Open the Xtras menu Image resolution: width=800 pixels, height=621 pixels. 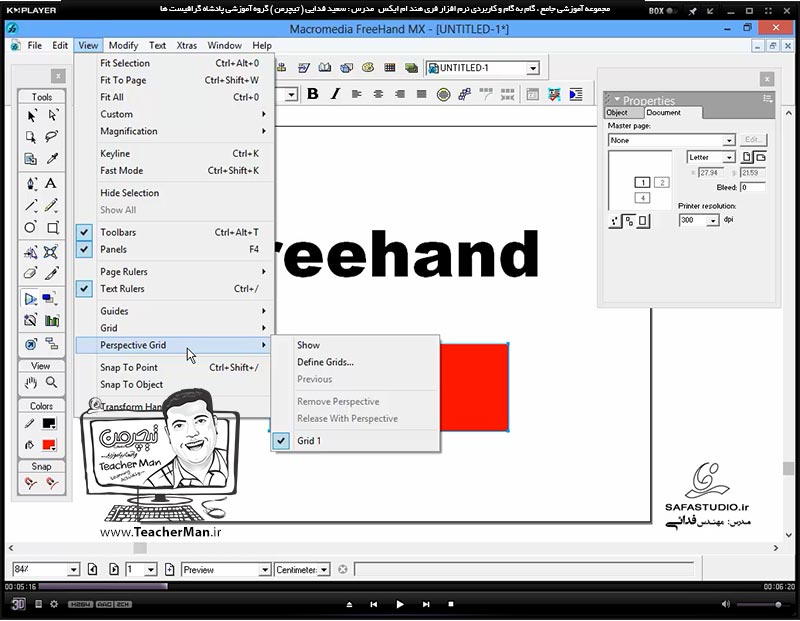[187, 45]
